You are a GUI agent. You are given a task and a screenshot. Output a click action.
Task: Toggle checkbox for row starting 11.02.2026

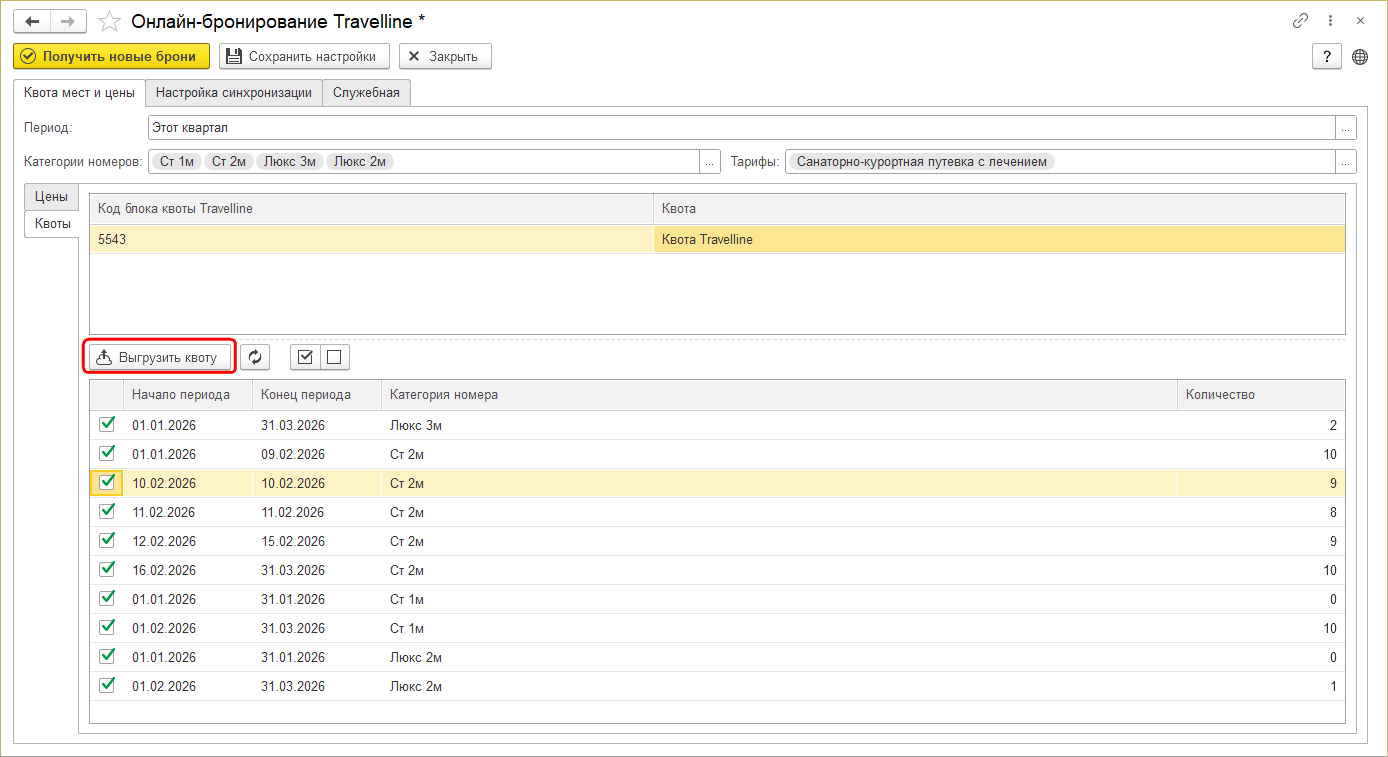107,511
